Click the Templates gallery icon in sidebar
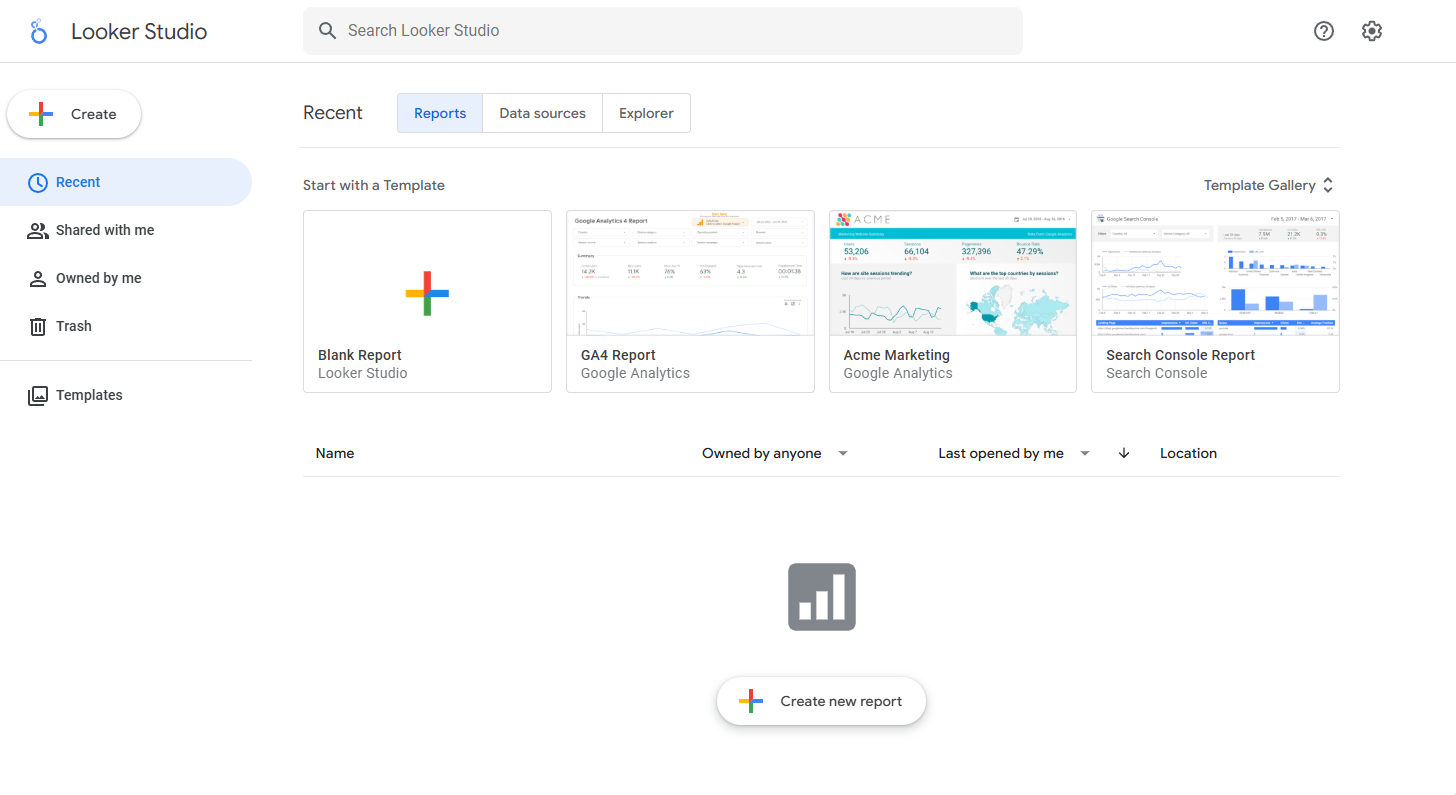Viewport: 1456px width, 795px height. (38, 395)
